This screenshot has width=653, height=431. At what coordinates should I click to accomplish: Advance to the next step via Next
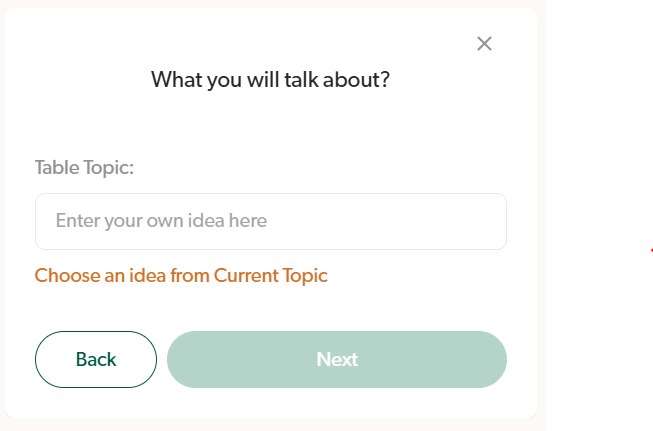[337, 359]
